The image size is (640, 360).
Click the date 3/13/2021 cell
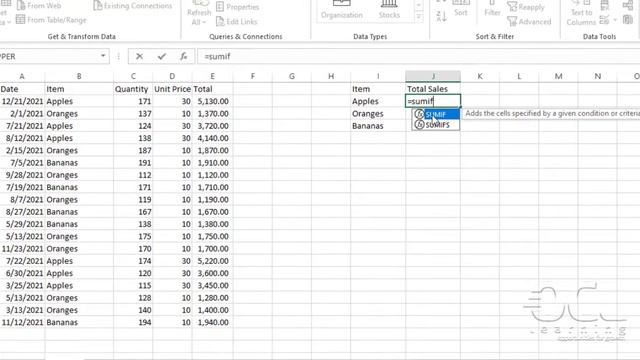tap(22, 310)
